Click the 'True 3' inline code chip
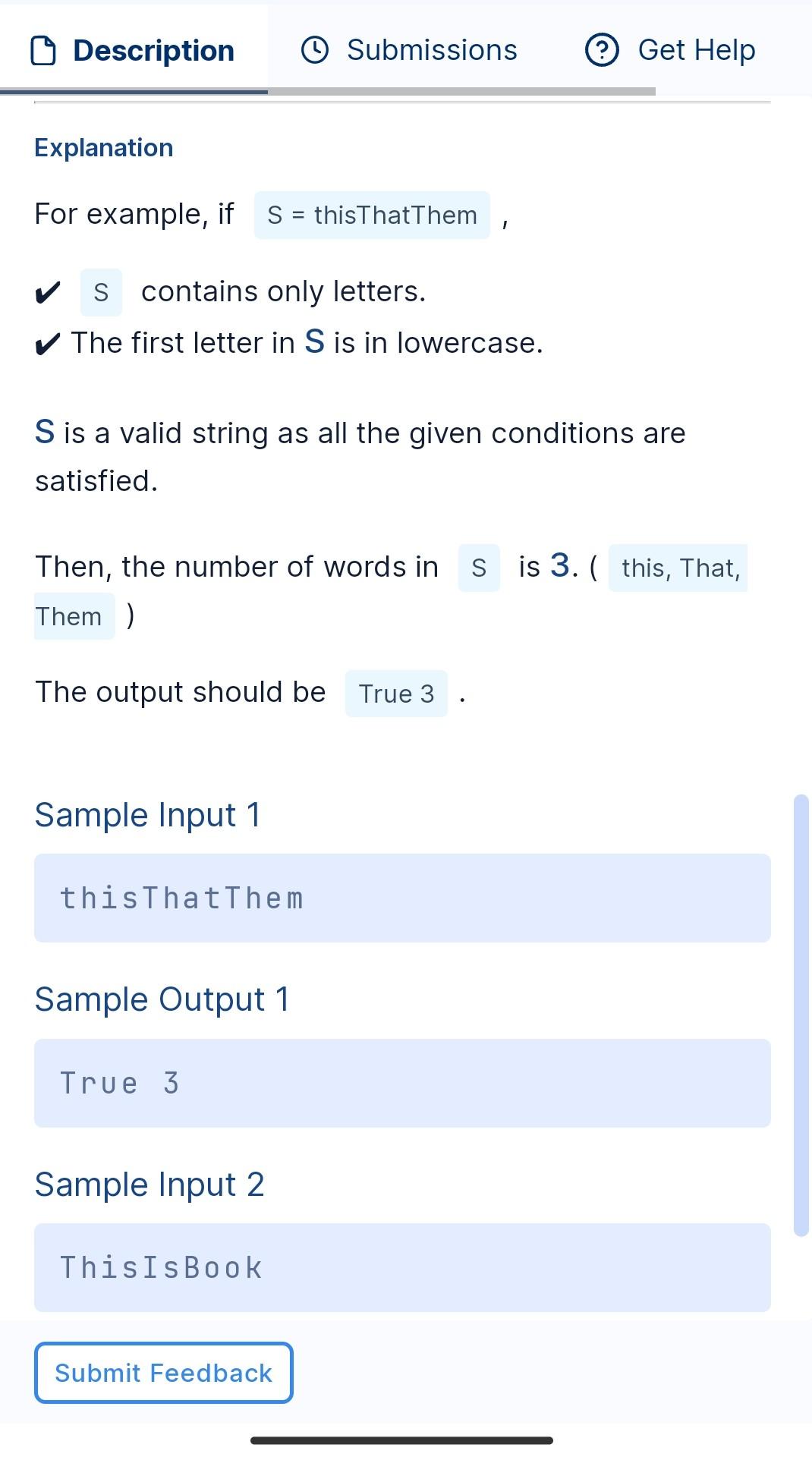 click(395, 693)
